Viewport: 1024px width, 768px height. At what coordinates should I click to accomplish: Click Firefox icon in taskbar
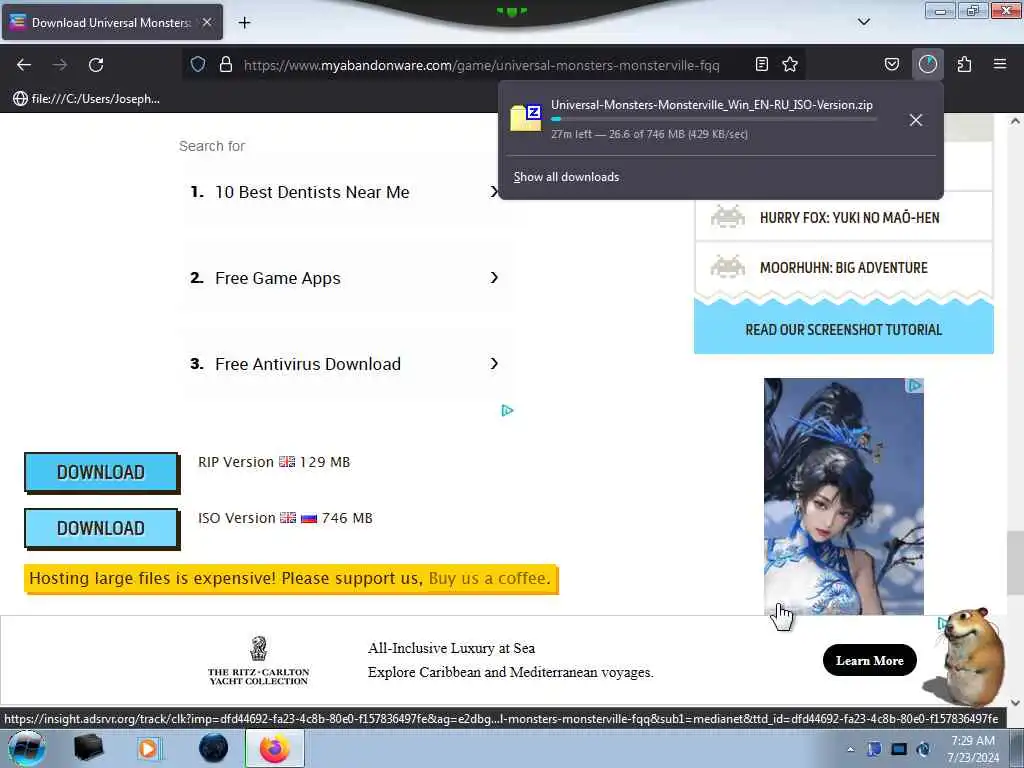275,748
